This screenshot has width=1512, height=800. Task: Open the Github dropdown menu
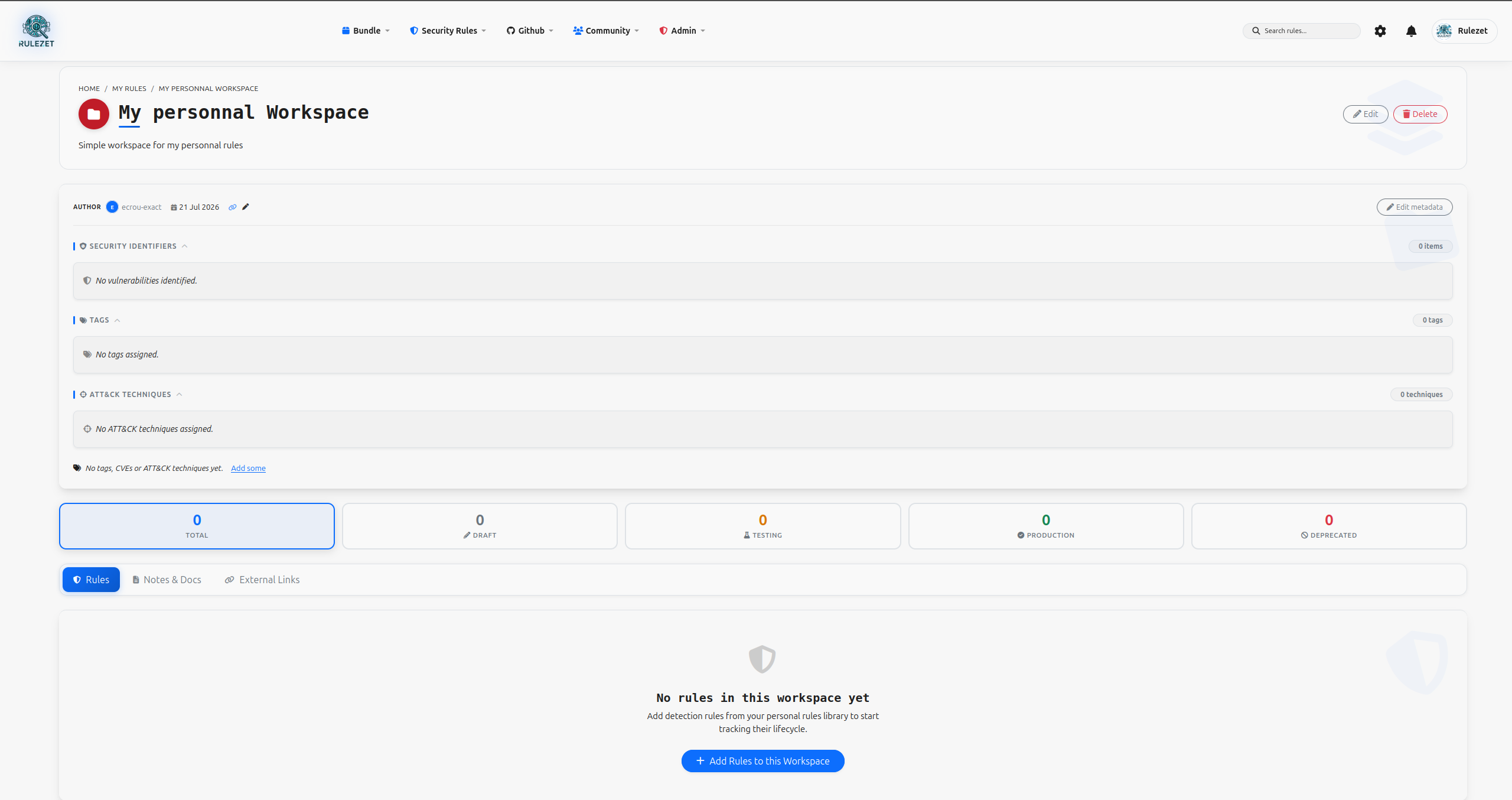pos(530,31)
